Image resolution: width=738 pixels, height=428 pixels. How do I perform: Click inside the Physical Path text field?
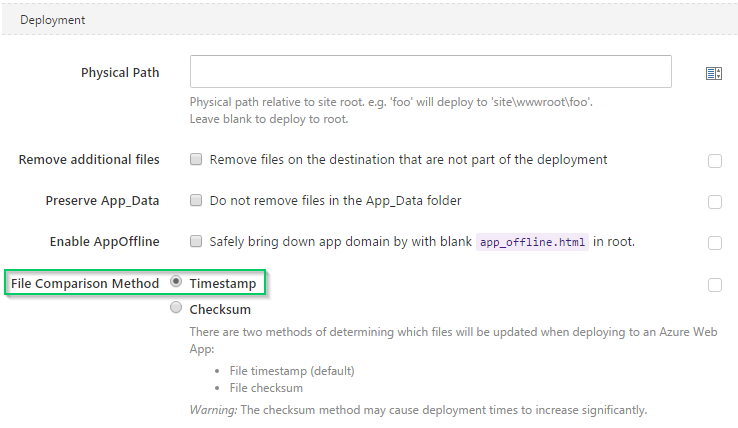tap(431, 72)
